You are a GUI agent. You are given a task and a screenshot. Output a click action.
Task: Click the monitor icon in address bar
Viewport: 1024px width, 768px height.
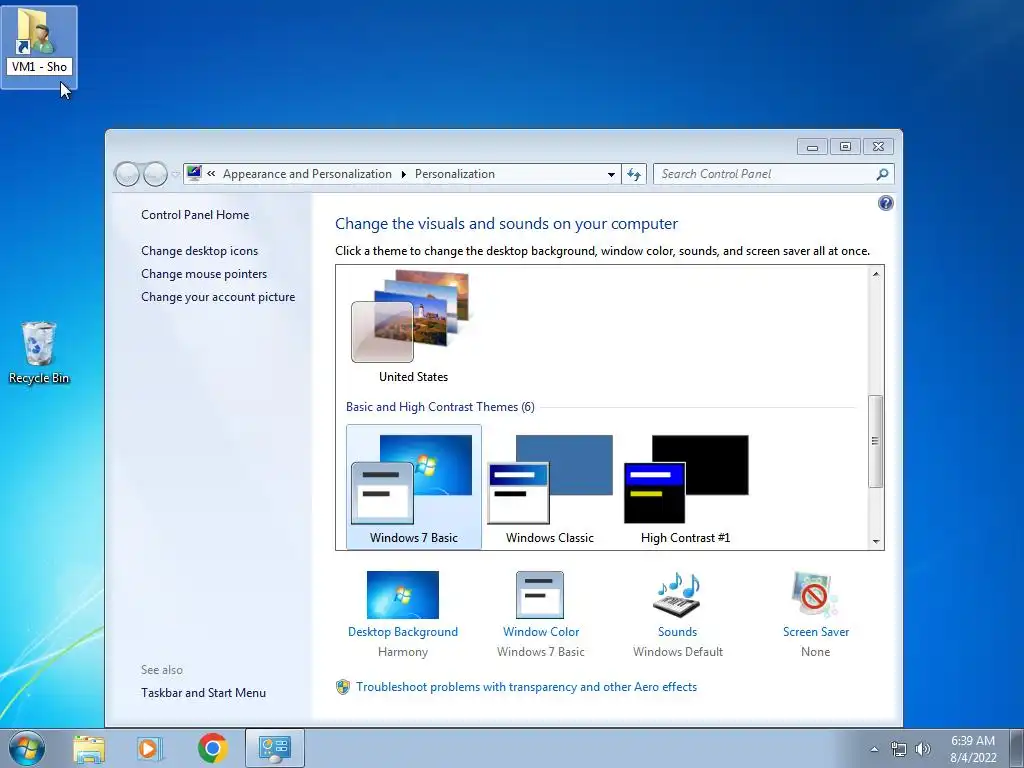194,173
